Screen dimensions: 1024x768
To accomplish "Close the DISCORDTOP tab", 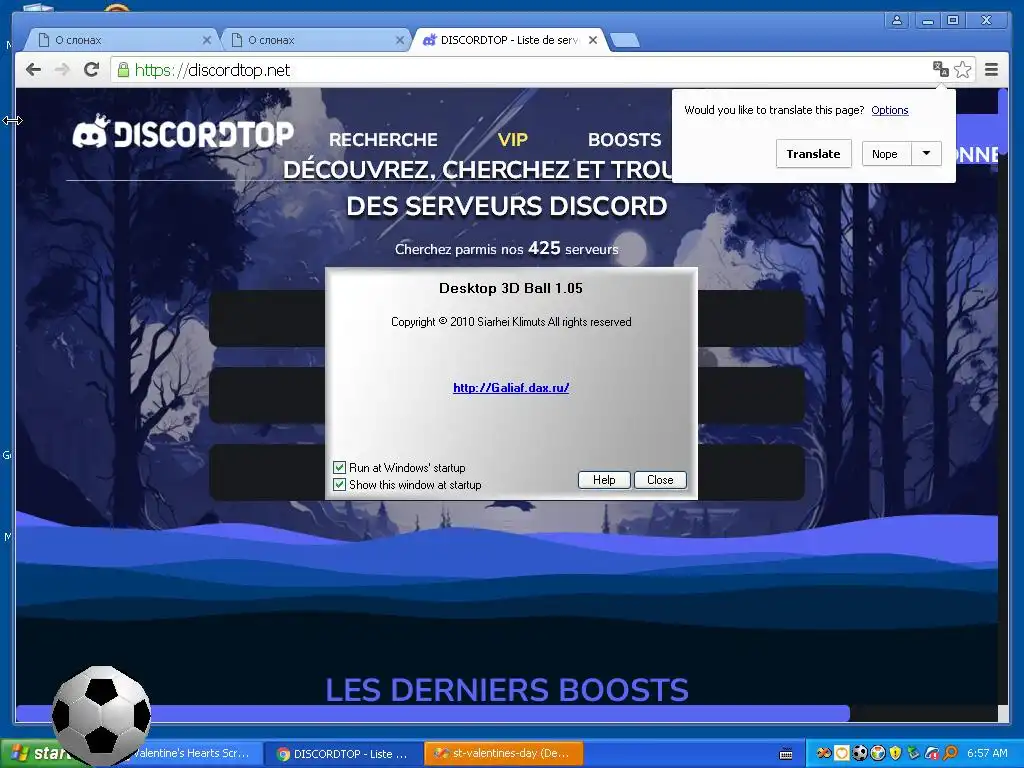I will click(592, 40).
